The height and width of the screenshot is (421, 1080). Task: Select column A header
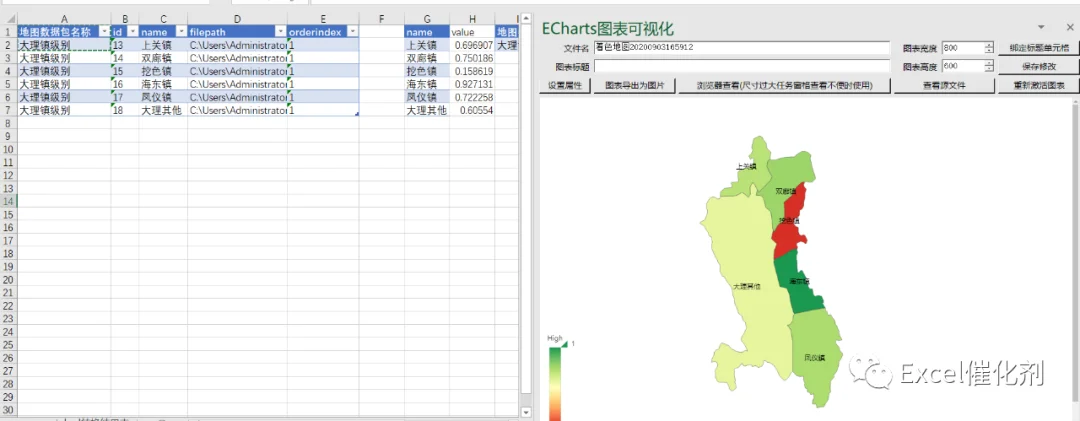[x=64, y=19]
